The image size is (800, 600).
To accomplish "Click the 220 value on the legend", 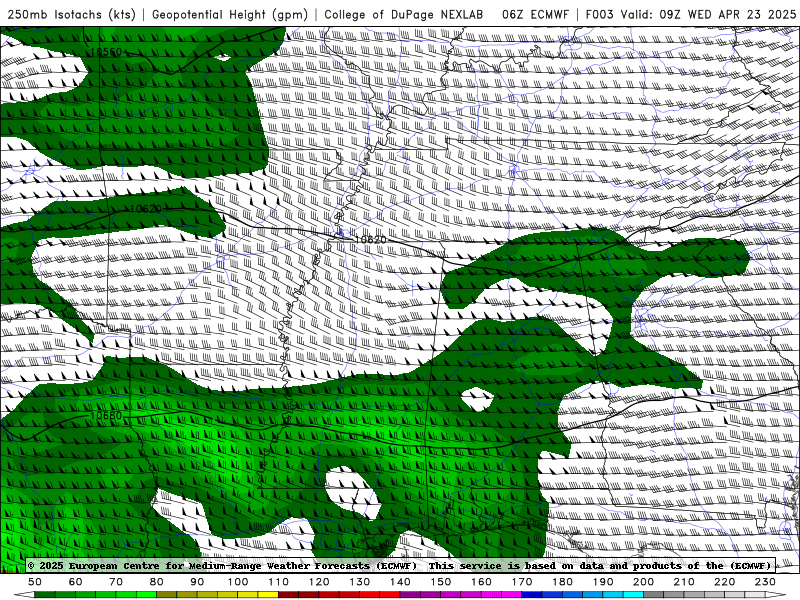I will click(724, 582).
